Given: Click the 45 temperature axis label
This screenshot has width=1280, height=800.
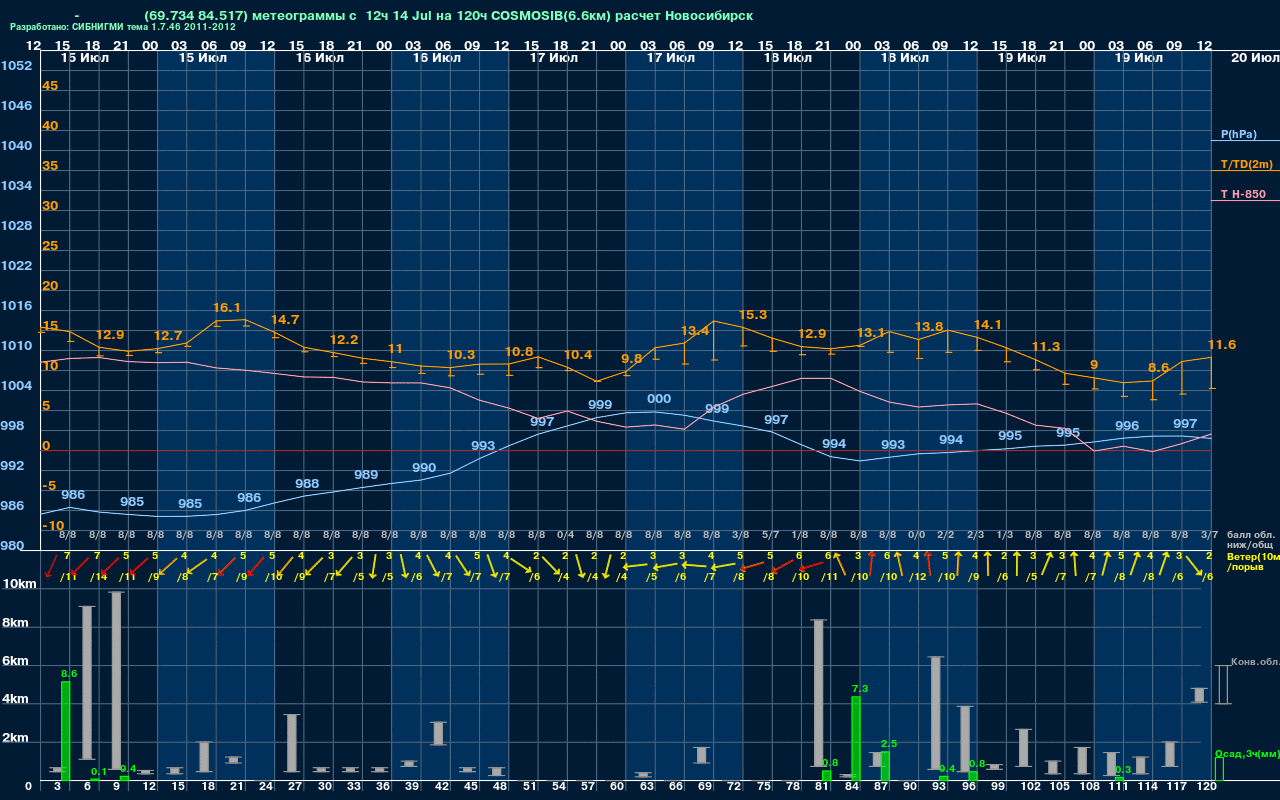Looking at the screenshot, I should 50,86.
